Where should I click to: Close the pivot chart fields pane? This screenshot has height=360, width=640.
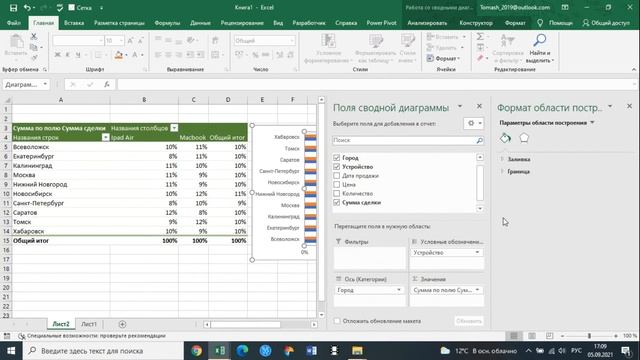(x=479, y=107)
